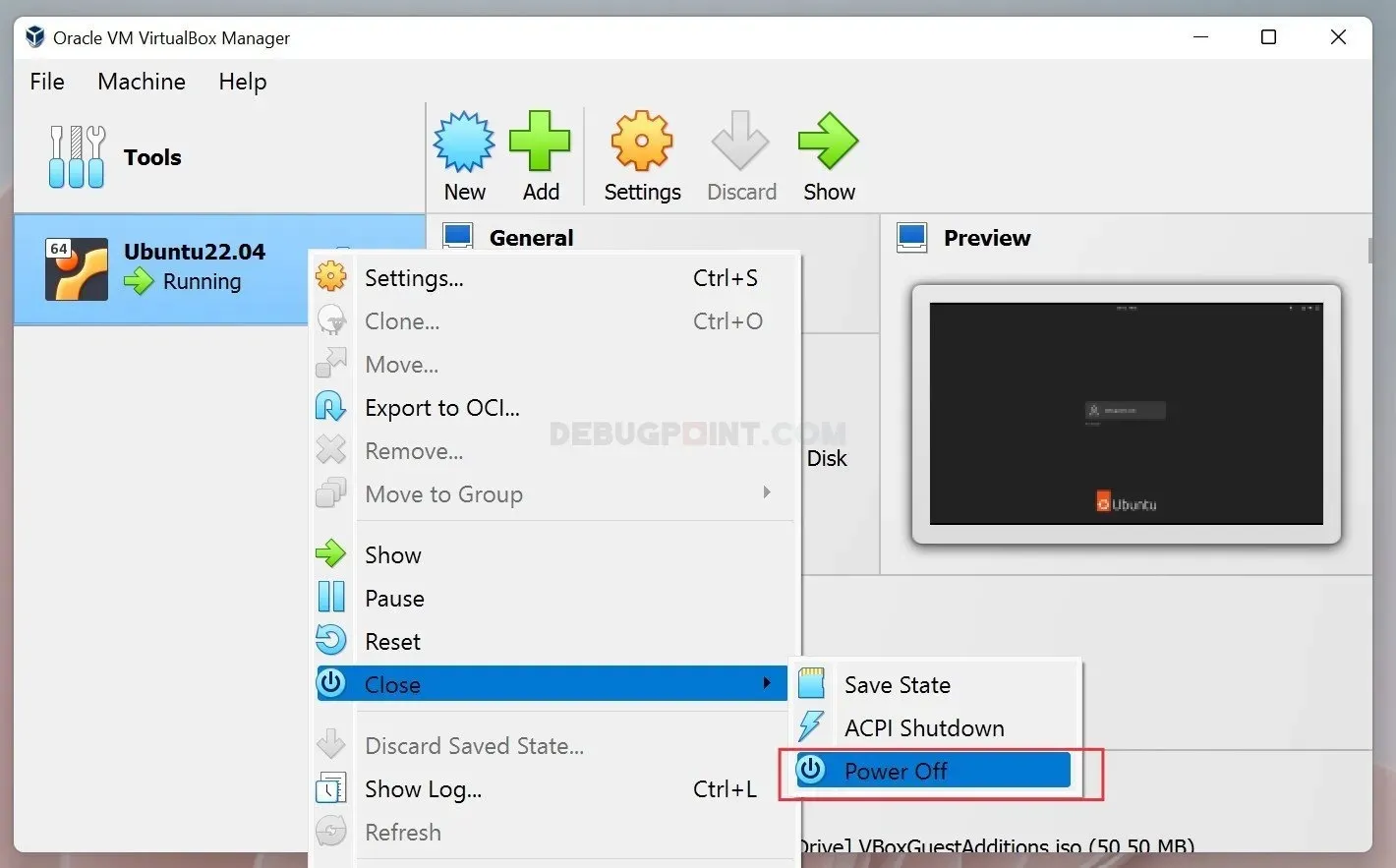Image resolution: width=1396 pixels, height=868 pixels.
Task: Select ACPI Shutdown in the submenu
Action: (933, 728)
